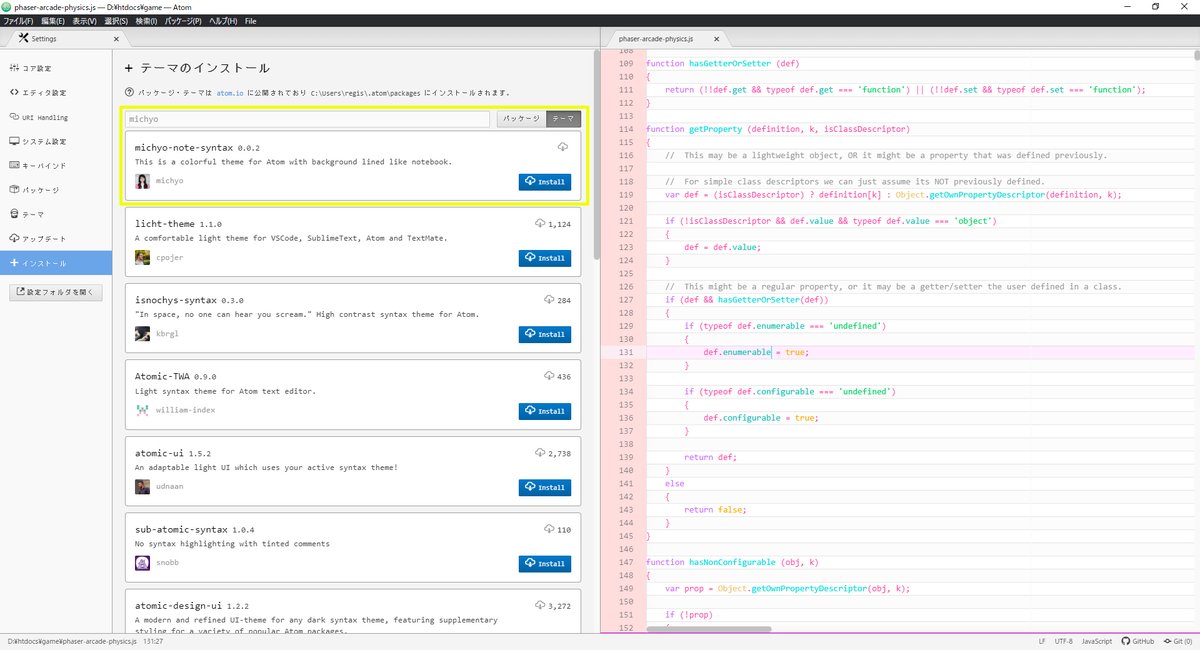Change JavaScript grammar in status bar
Screen dimensions: 1200x650
pos(1097,641)
